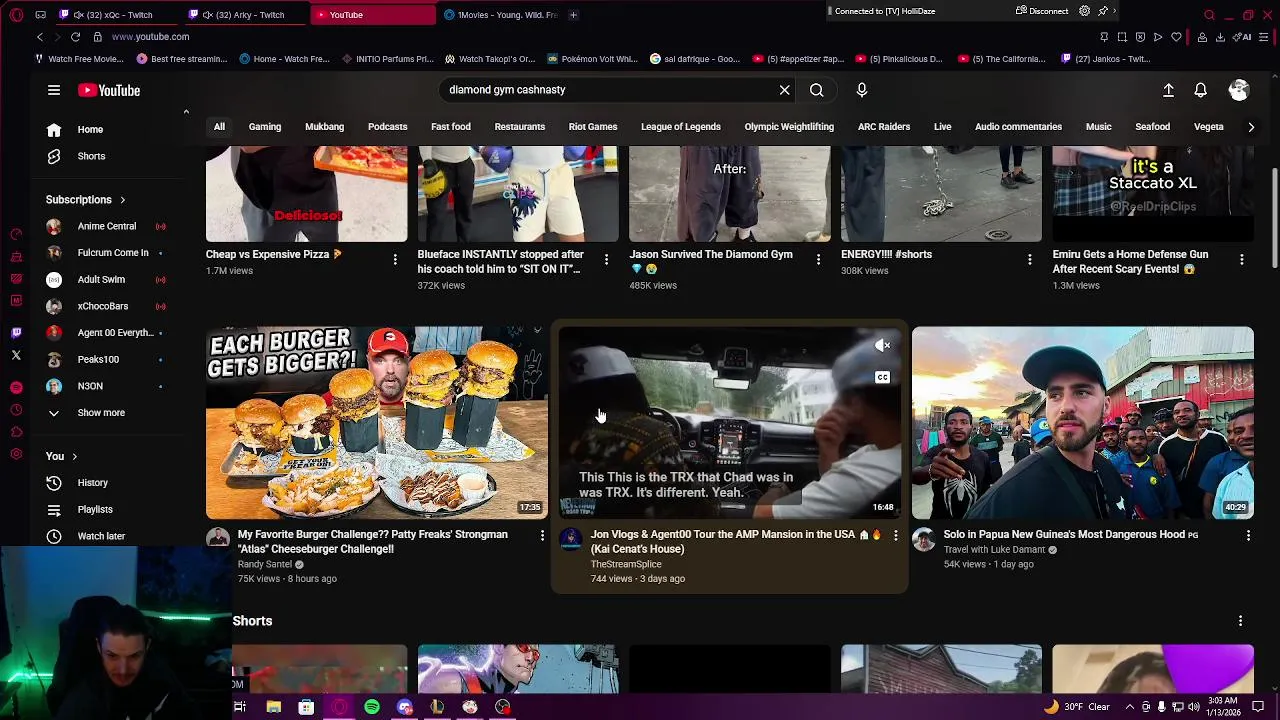Open options for the Papua New Guinea video
The width and height of the screenshot is (1280, 720).
tap(1248, 536)
